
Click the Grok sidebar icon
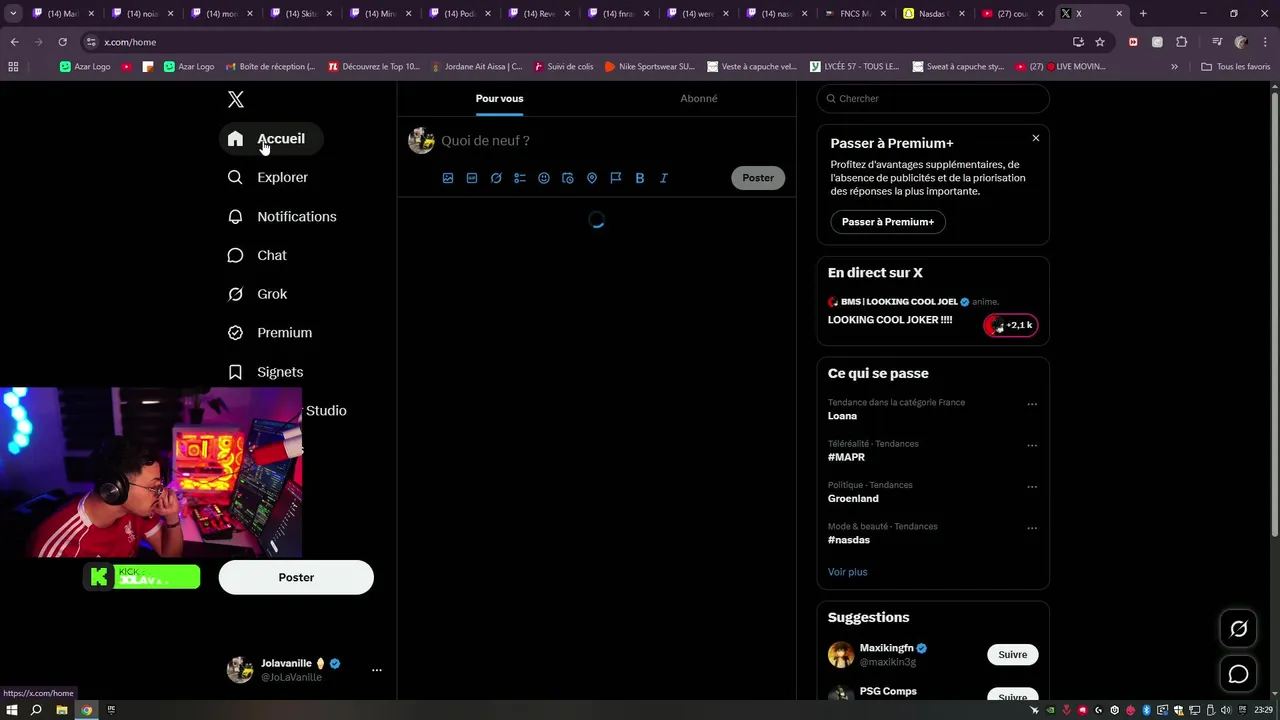pos(235,294)
